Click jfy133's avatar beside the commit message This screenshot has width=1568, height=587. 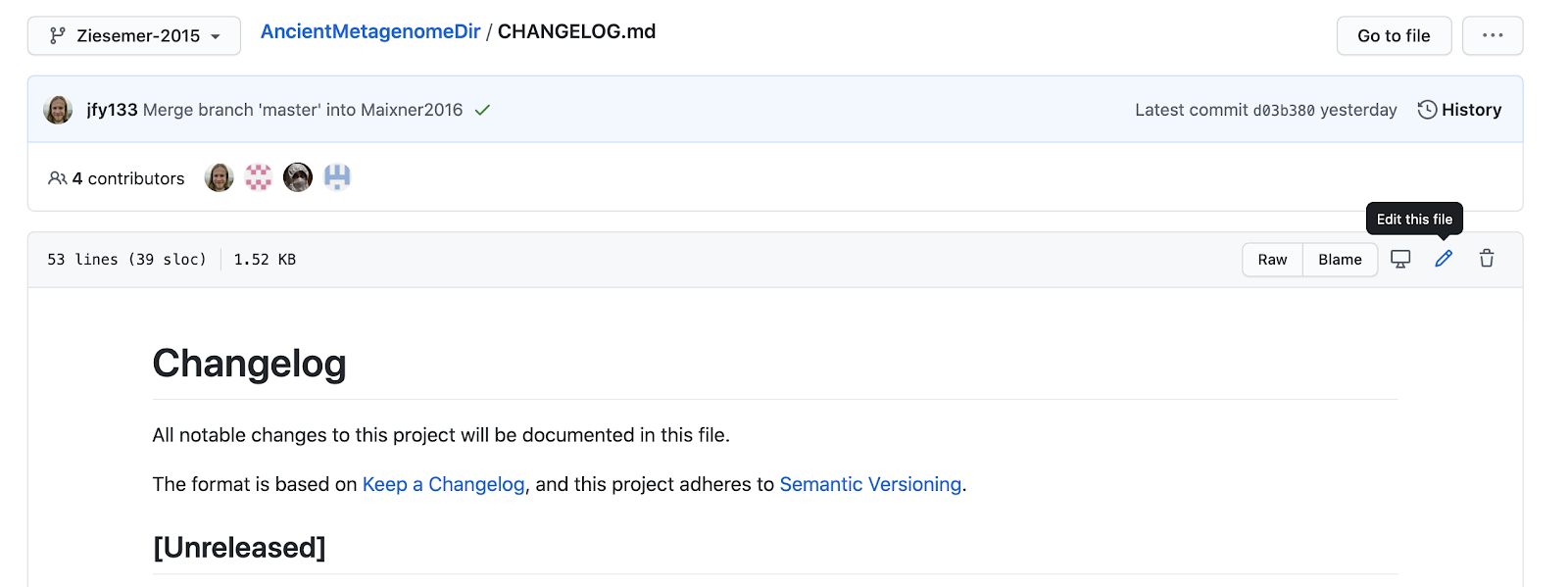coord(58,110)
